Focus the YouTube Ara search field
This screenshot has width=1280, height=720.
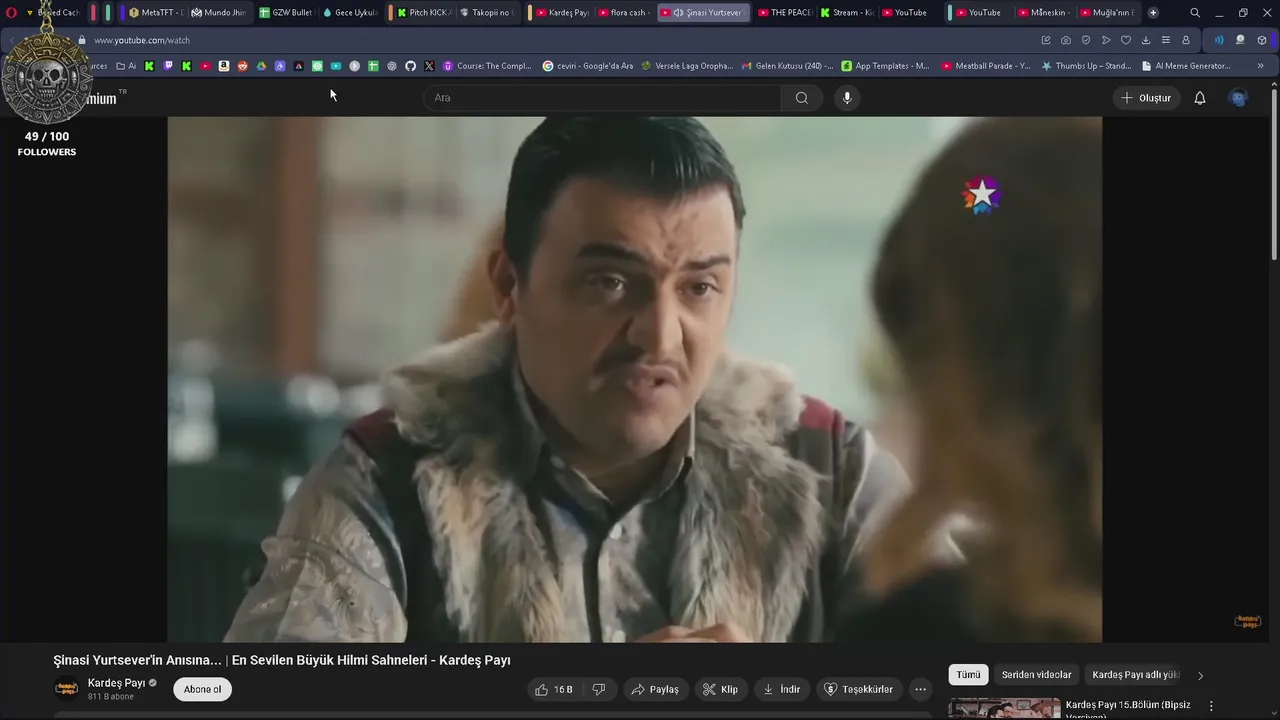[x=602, y=98]
